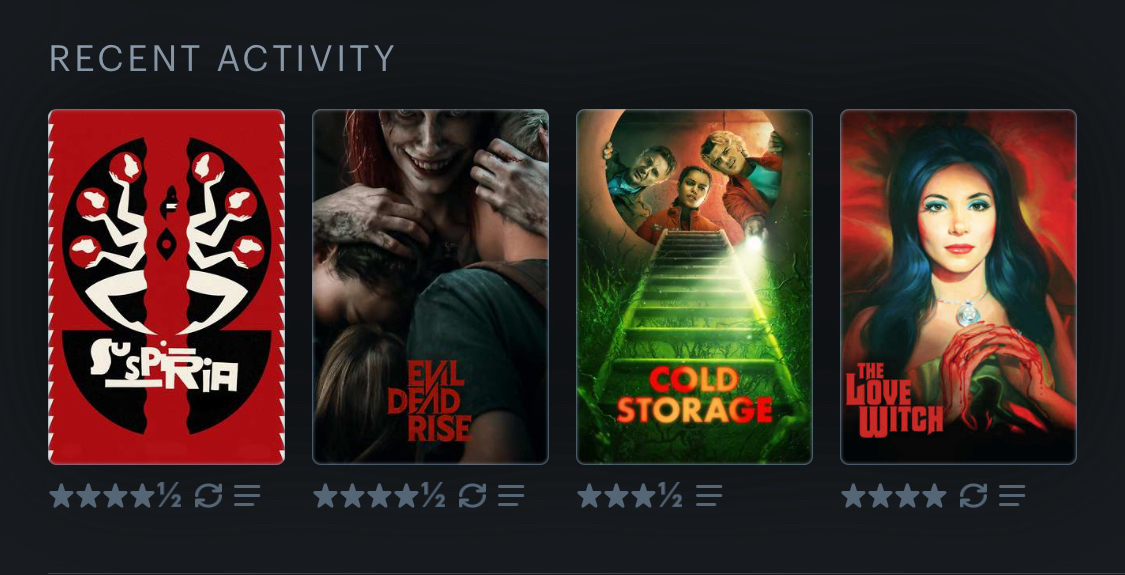This screenshot has width=1125, height=575.
Task: Open the Recent Activity heading link
Action: coord(222,58)
